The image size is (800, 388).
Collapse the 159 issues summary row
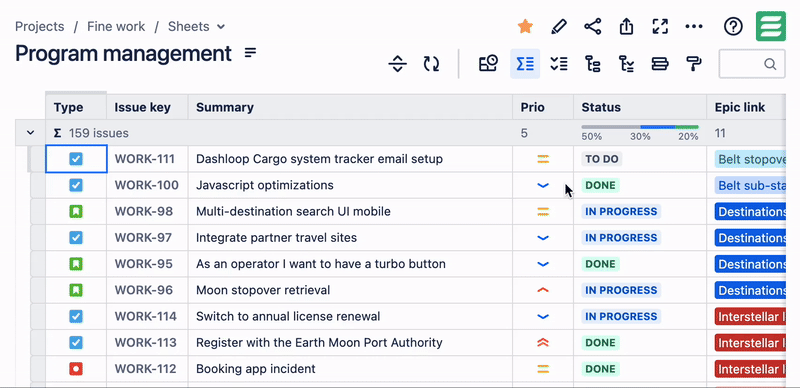coord(31,133)
